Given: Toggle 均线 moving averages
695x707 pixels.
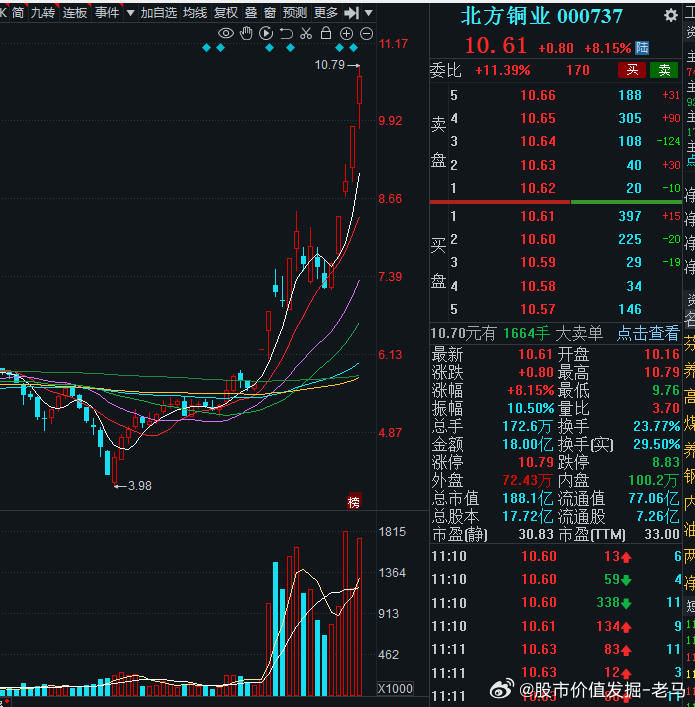Looking at the screenshot, I should pyautogui.click(x=195, y=13).
